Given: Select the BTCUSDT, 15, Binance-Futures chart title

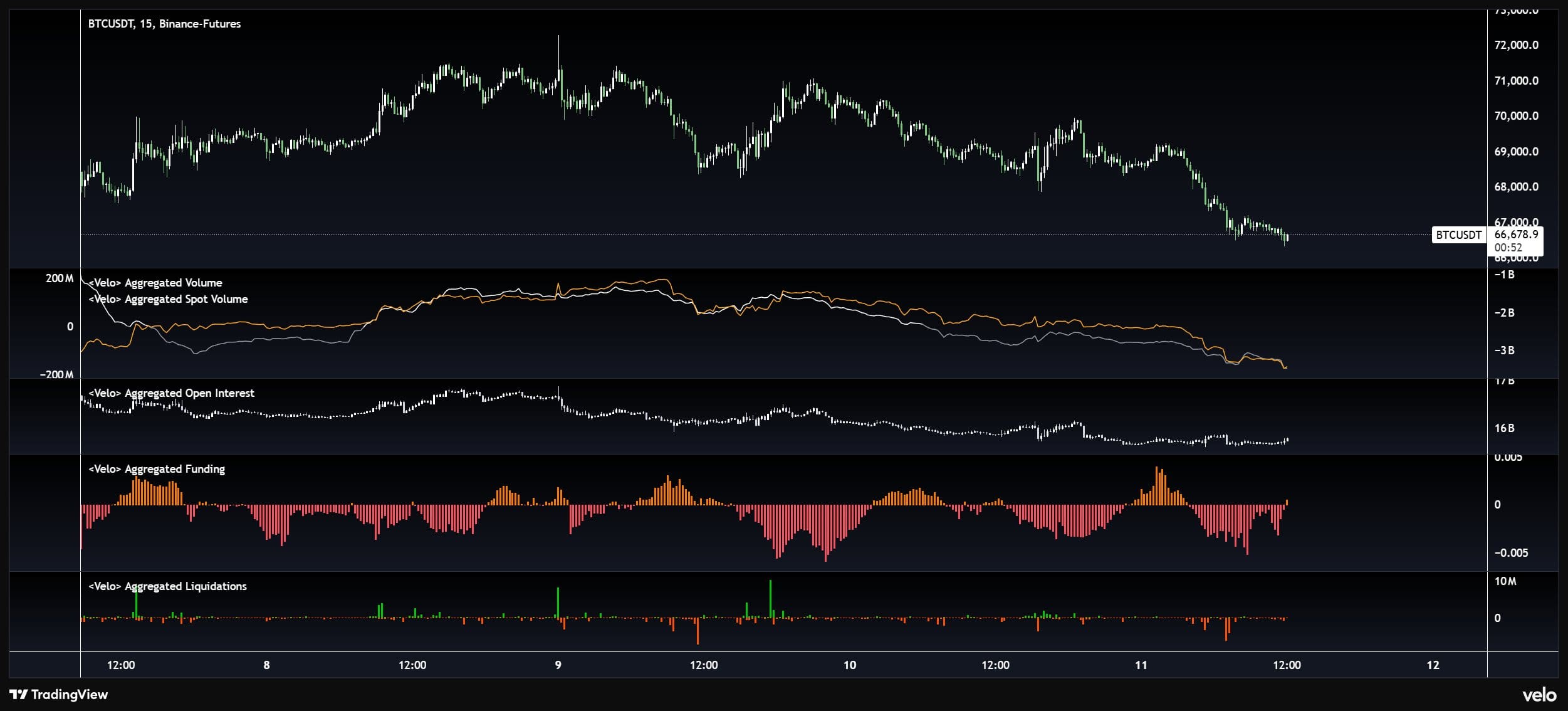Looking at the screenshot, I should 164,24.
